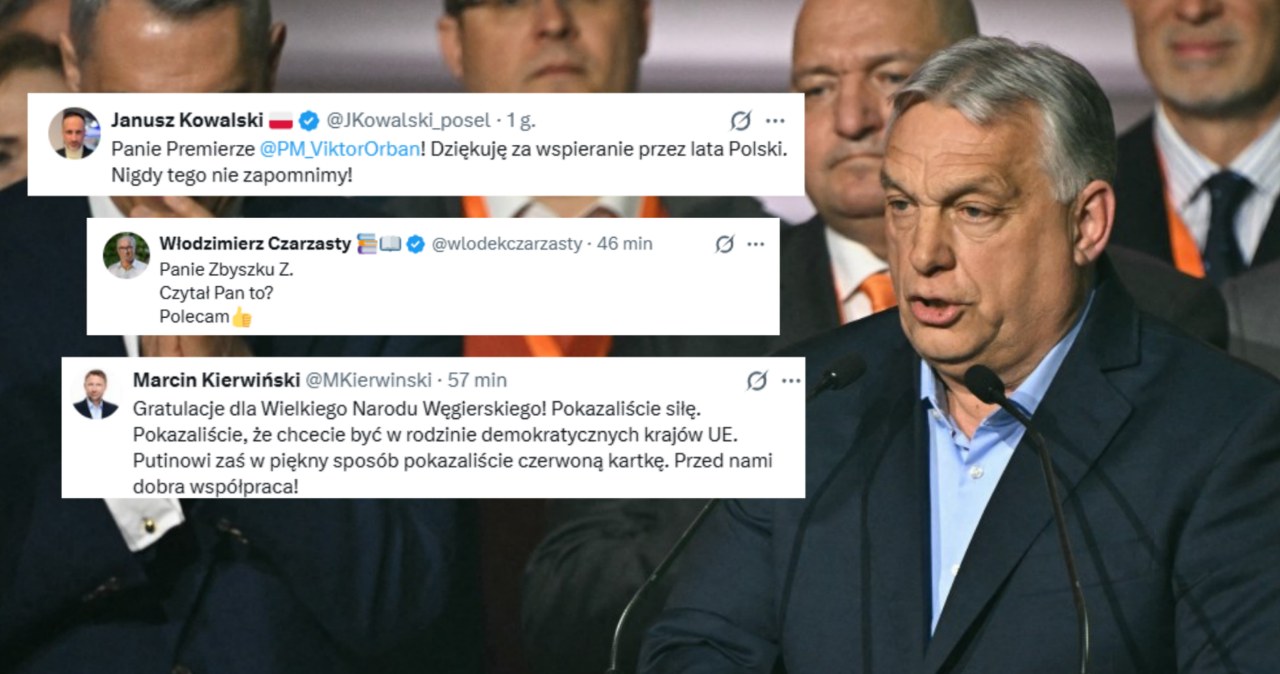Open Włodzimierz Czarzasty's profile avatar
This screenshot has height=674, width=1280.
(127, 255)
